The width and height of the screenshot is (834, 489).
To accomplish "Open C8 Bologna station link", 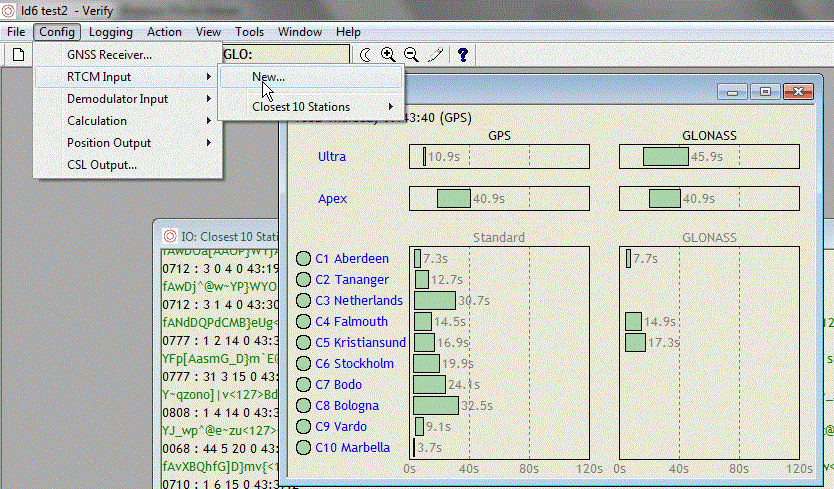I will [x=347, y=405].
